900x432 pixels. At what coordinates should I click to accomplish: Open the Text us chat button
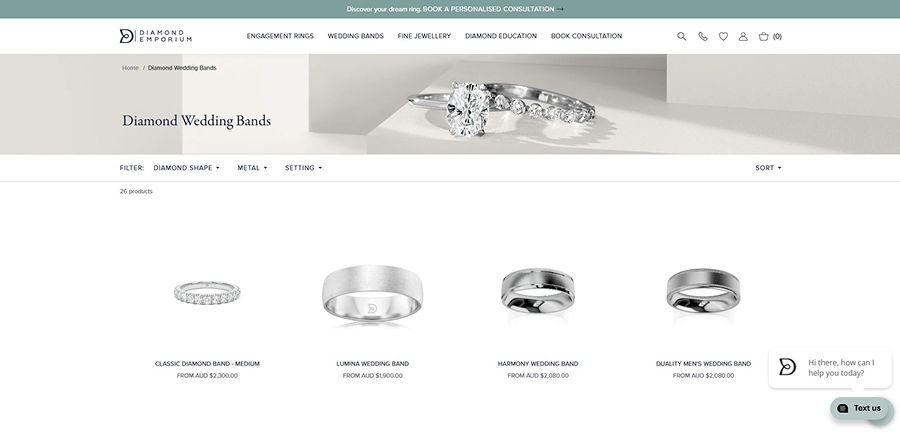[x=860, y=408]
